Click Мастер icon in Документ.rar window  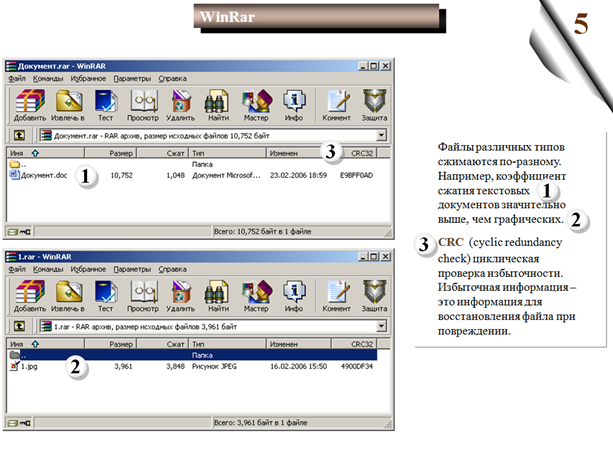pyautogui.click(x=256, y=105)
